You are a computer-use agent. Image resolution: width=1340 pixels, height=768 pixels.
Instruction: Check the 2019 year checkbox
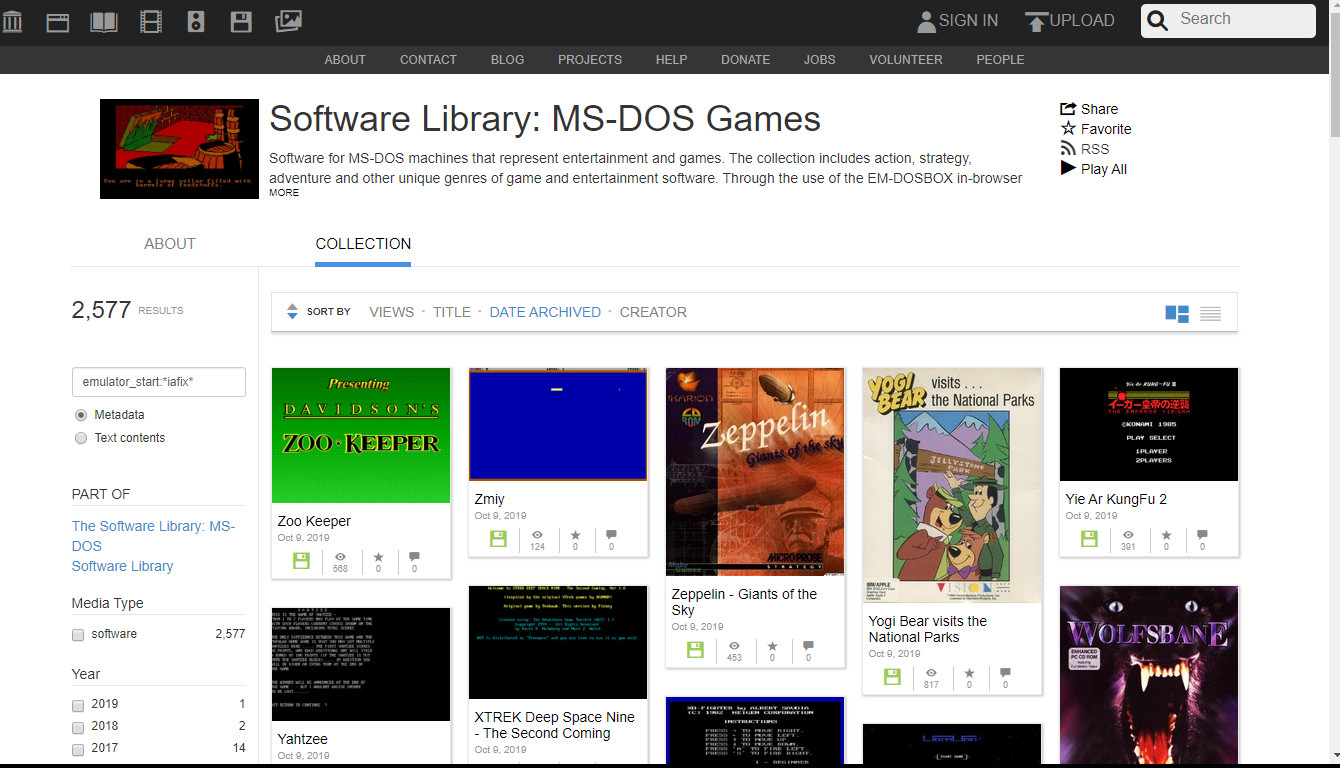[x=78, y=705]
